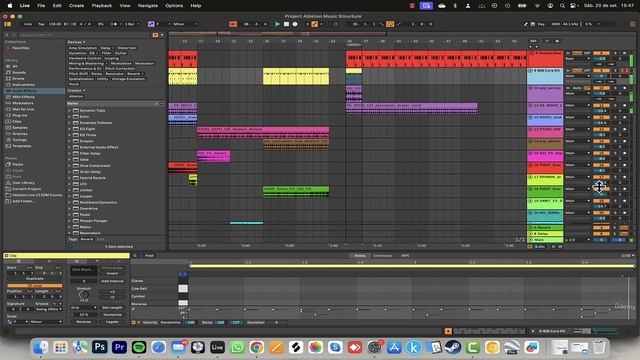
Task: Expand the Dynamic Tube device
Action: click(x=69, y=110)
